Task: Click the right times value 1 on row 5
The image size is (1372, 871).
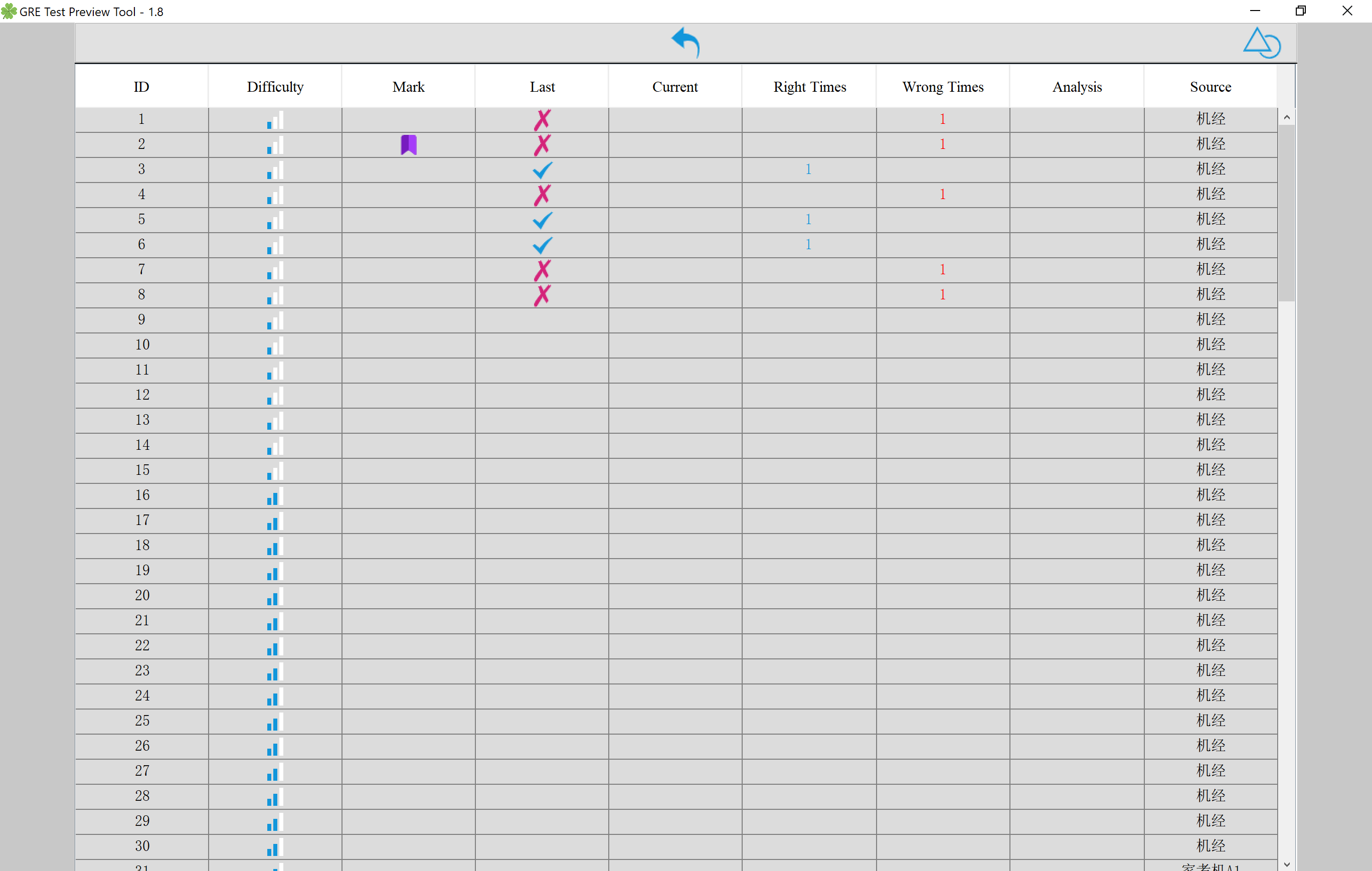Action: 809,218
